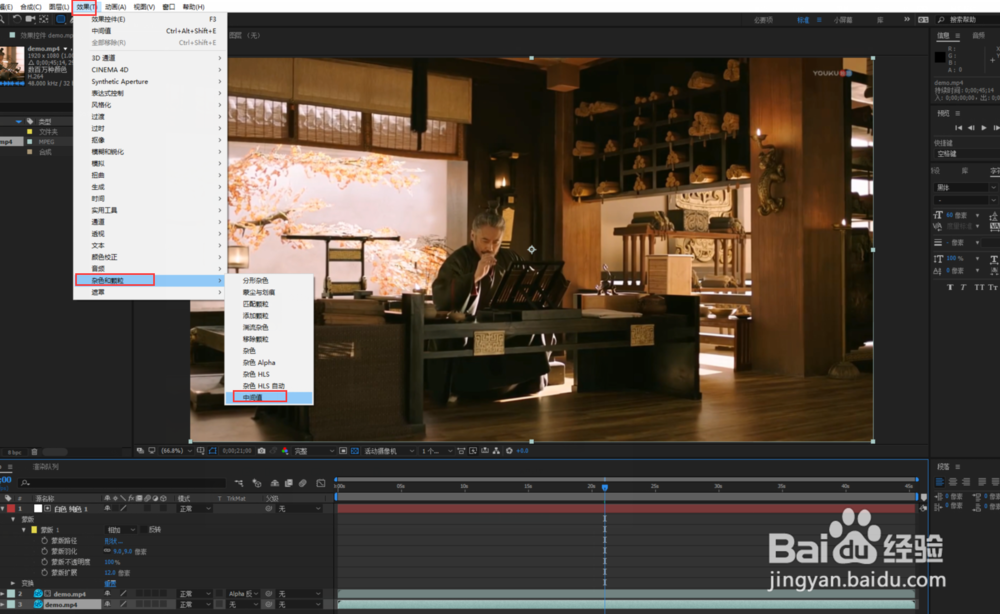Toggle fast previews icon in viewer

(x=473, y=451)
